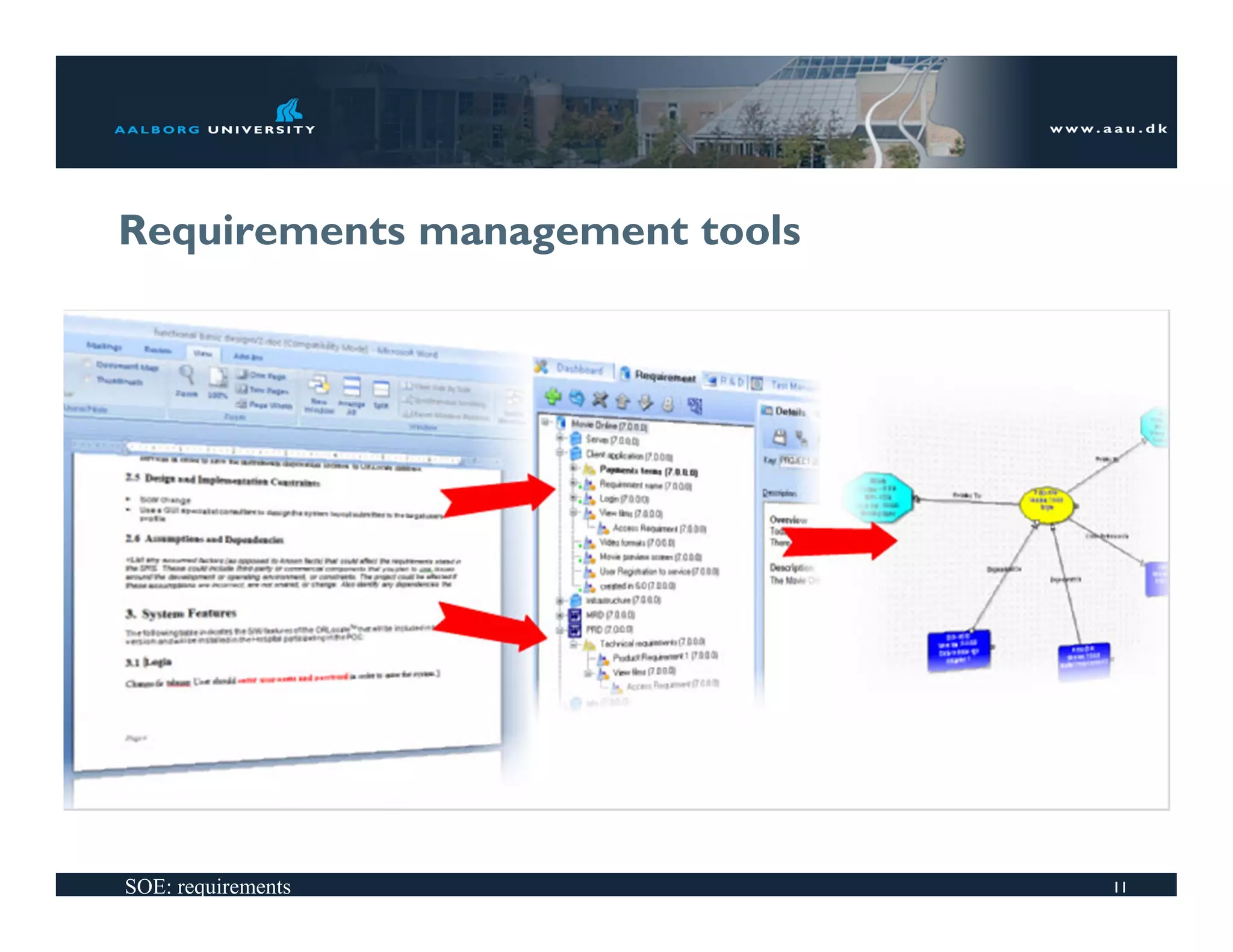The height and width of the screenshot is (952, 1233).
Task: Click the lock icon in the requirements toolbar
Action: pos(668,404)
